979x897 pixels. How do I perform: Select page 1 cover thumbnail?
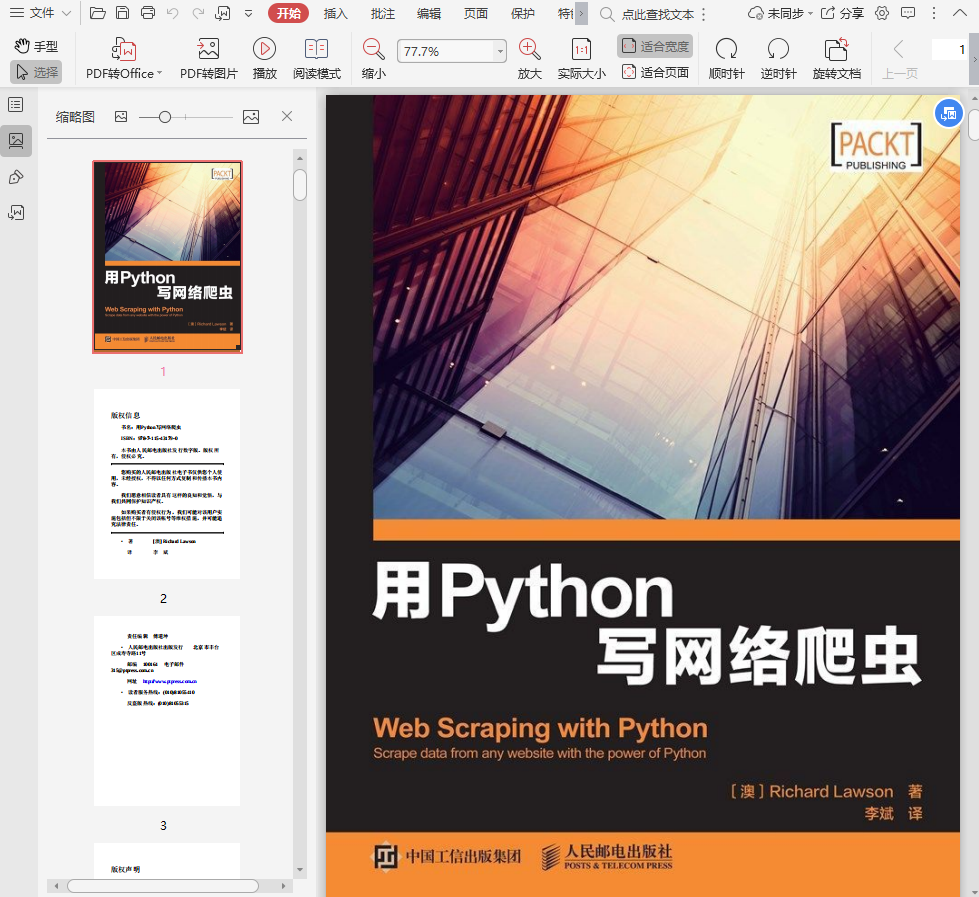[x=167, y=257]
